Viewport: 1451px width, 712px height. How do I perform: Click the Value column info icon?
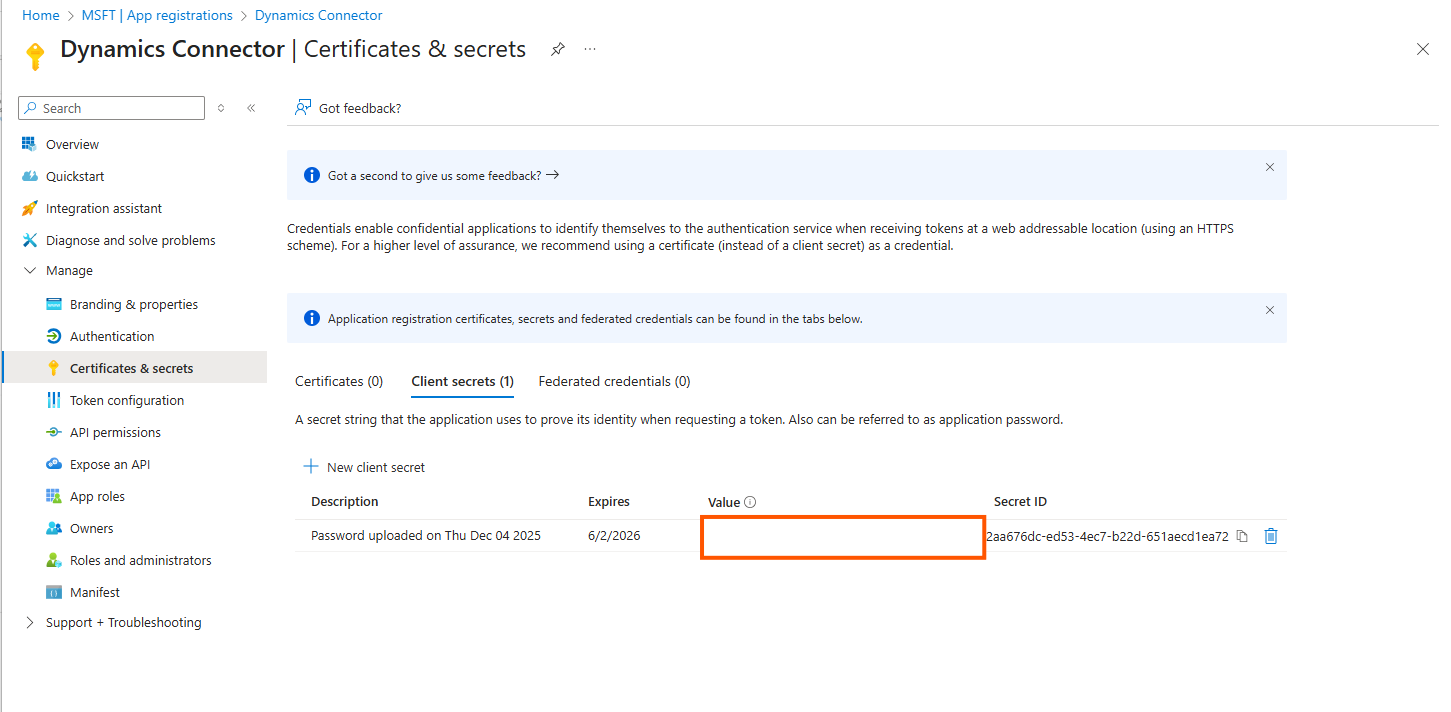tap(750, 502)
